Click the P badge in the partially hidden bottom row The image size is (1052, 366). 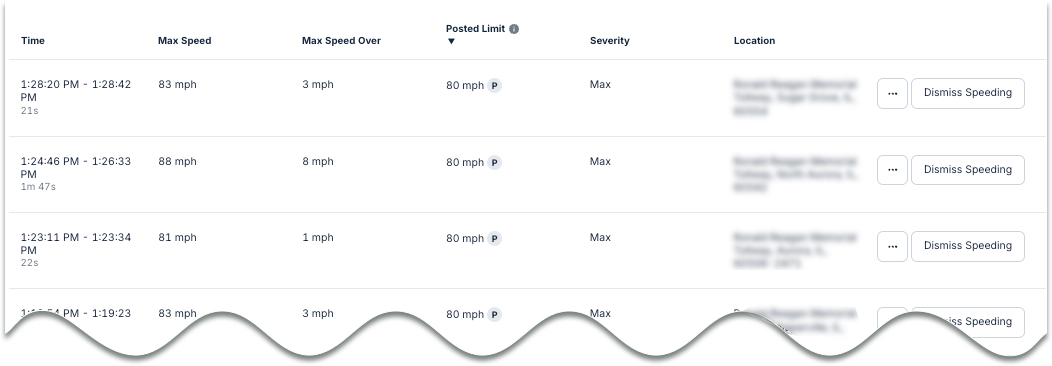(494, 314)
